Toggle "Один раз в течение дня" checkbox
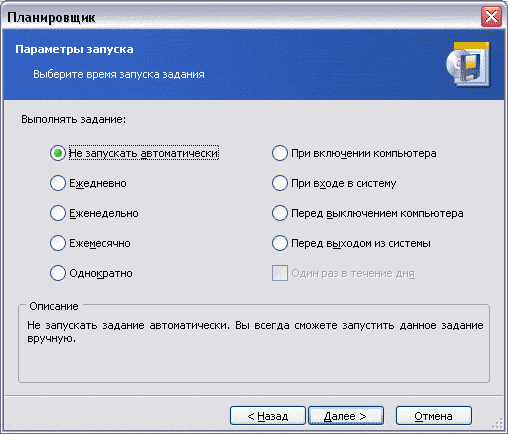 click(280, 273)
